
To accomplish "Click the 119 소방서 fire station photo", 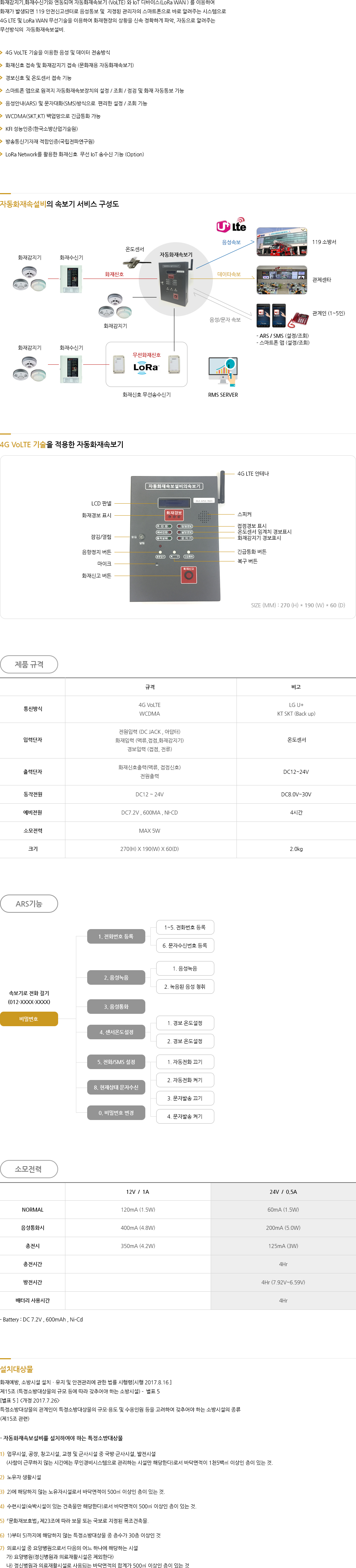I will (x=281, y=242).
